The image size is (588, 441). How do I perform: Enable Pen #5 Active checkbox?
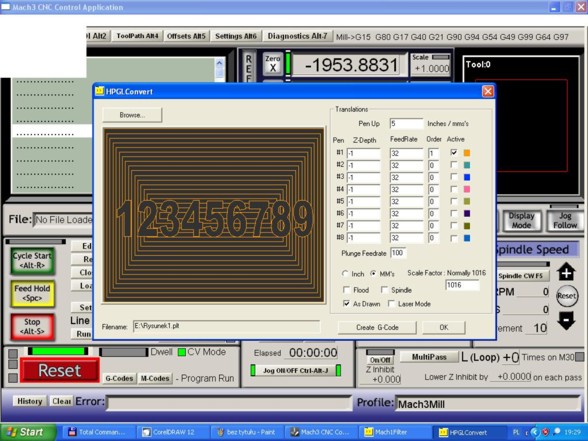tap(454, 201)
